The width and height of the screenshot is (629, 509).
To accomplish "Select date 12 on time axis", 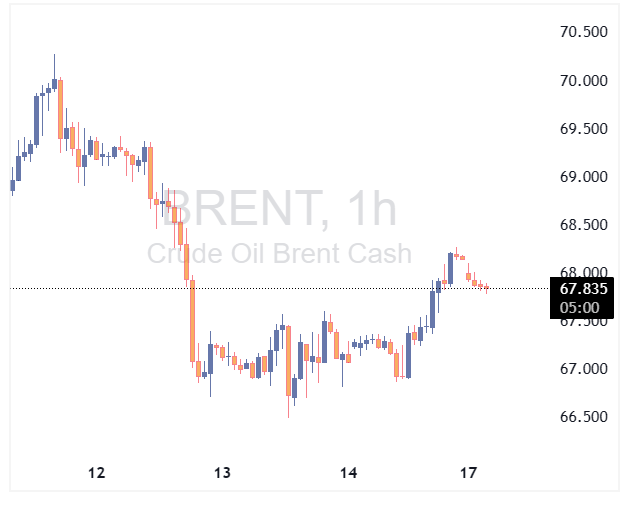I will pyautogui.click(x=96, y=473).
